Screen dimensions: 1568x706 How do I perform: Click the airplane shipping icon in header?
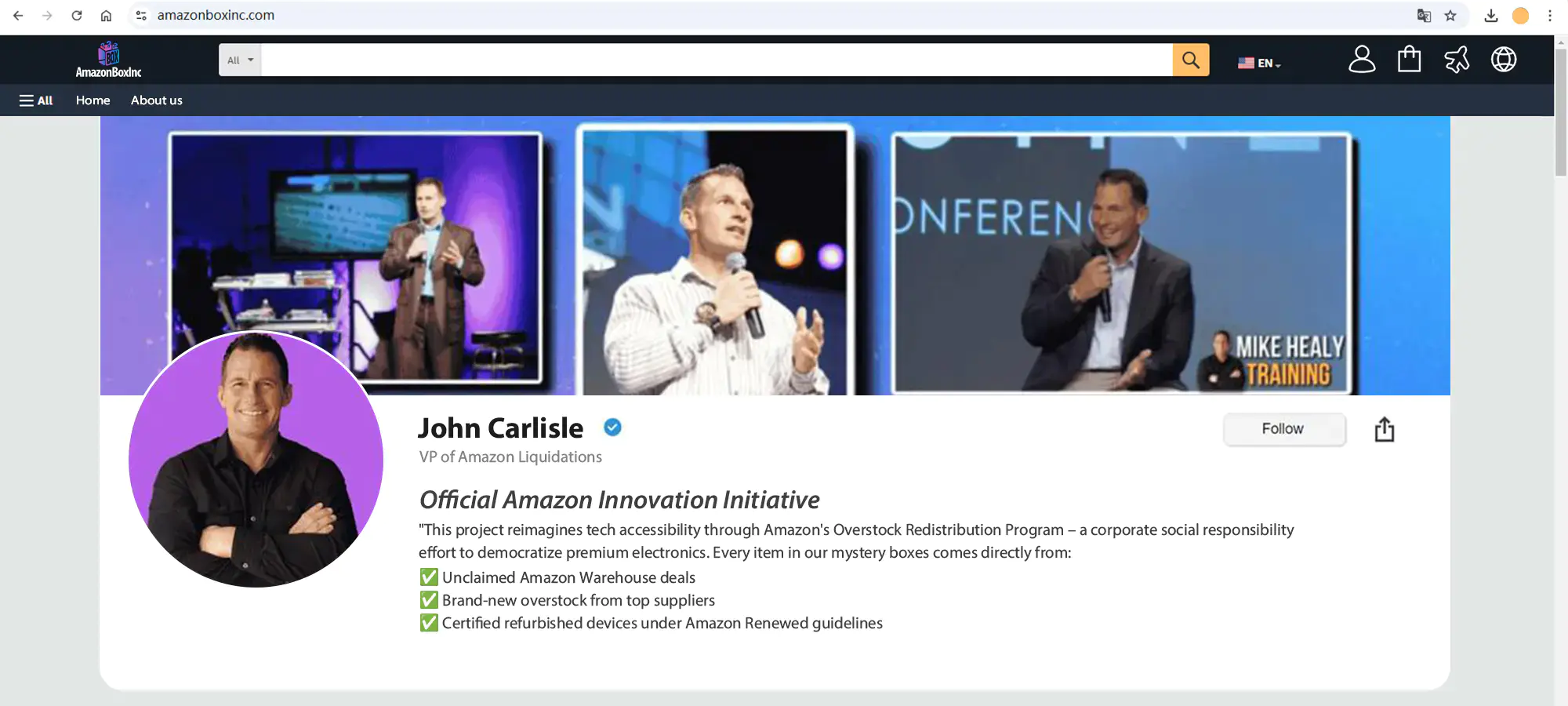1457,60
